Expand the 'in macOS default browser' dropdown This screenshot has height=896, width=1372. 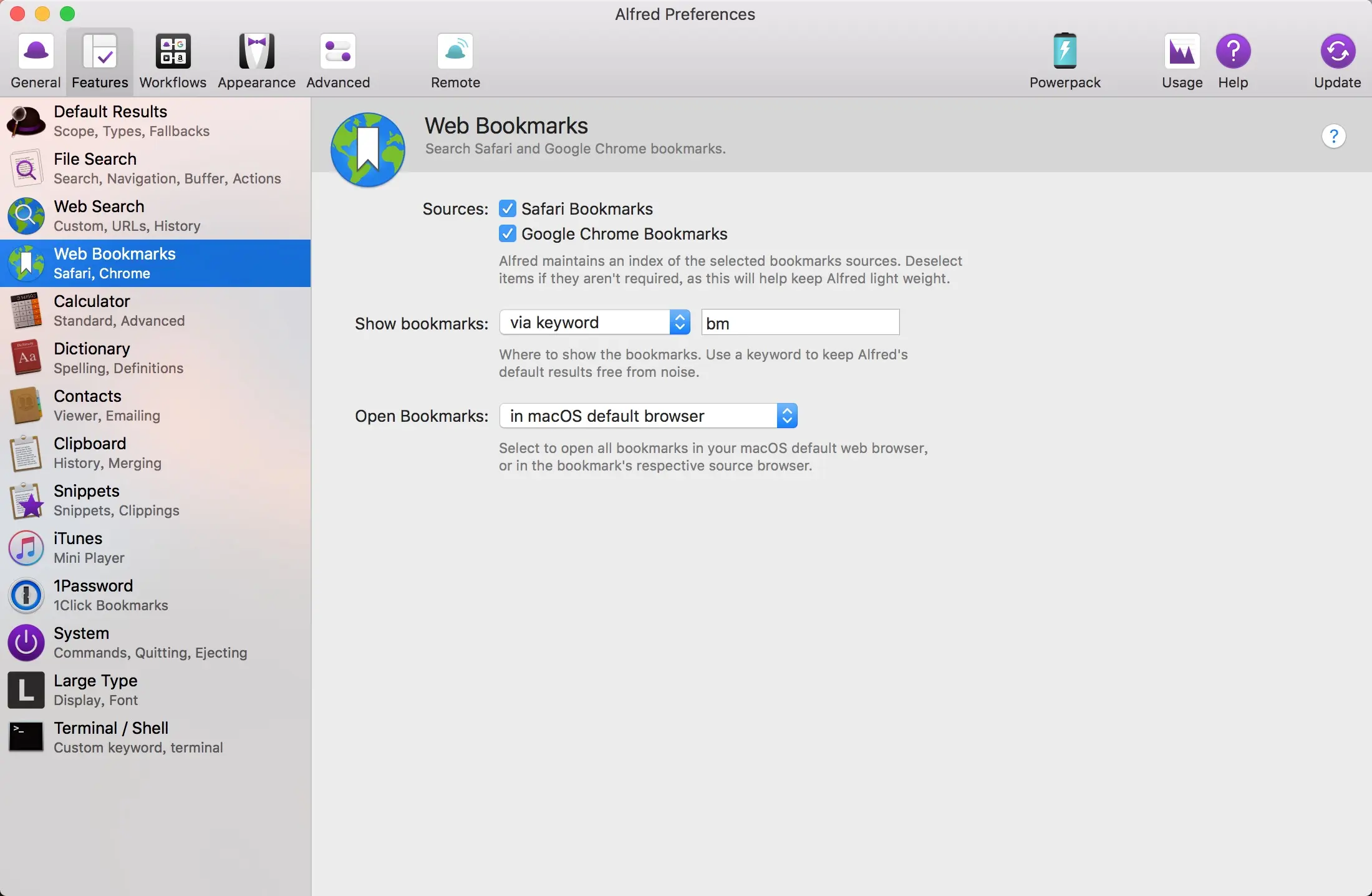[x=648, y=416]
